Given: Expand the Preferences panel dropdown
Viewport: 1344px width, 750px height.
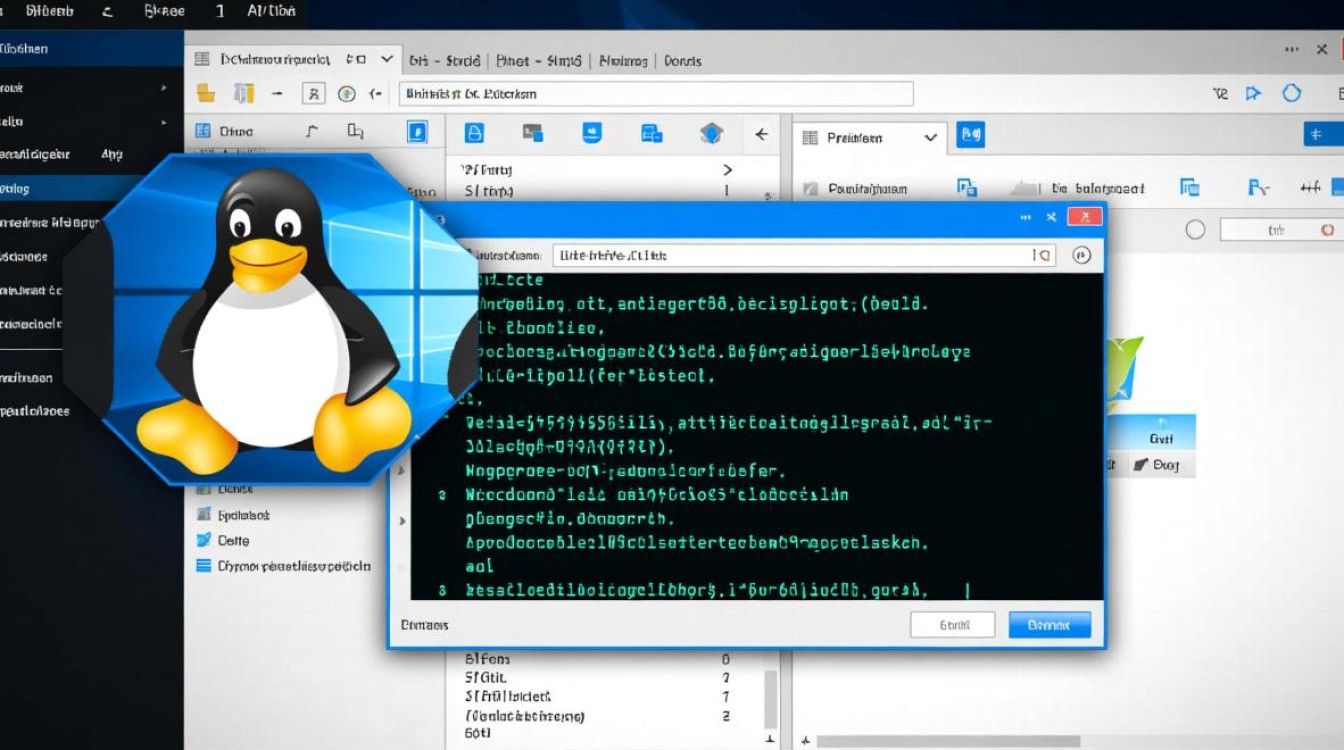Looking at the screenshot, I should tap(930, 138).
